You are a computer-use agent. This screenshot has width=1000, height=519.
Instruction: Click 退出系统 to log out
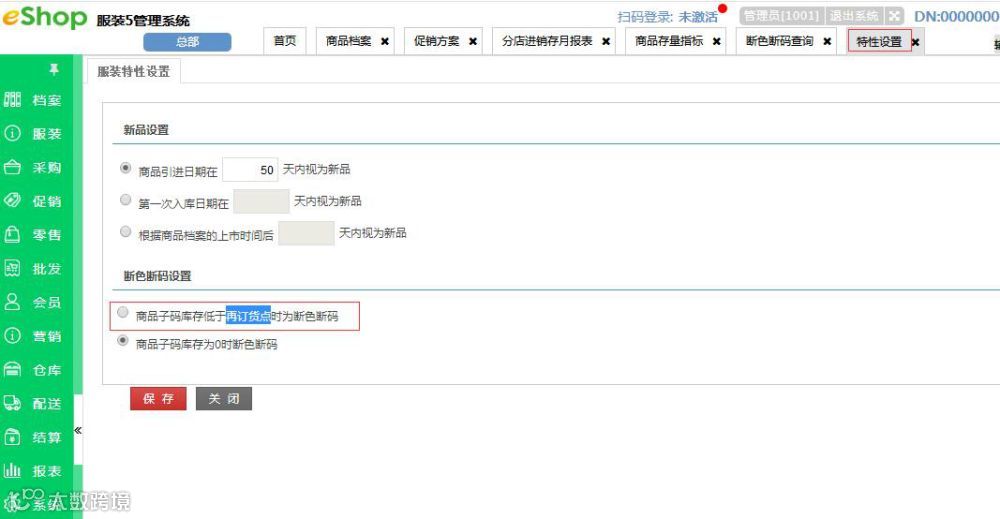(x=854, y=16)
